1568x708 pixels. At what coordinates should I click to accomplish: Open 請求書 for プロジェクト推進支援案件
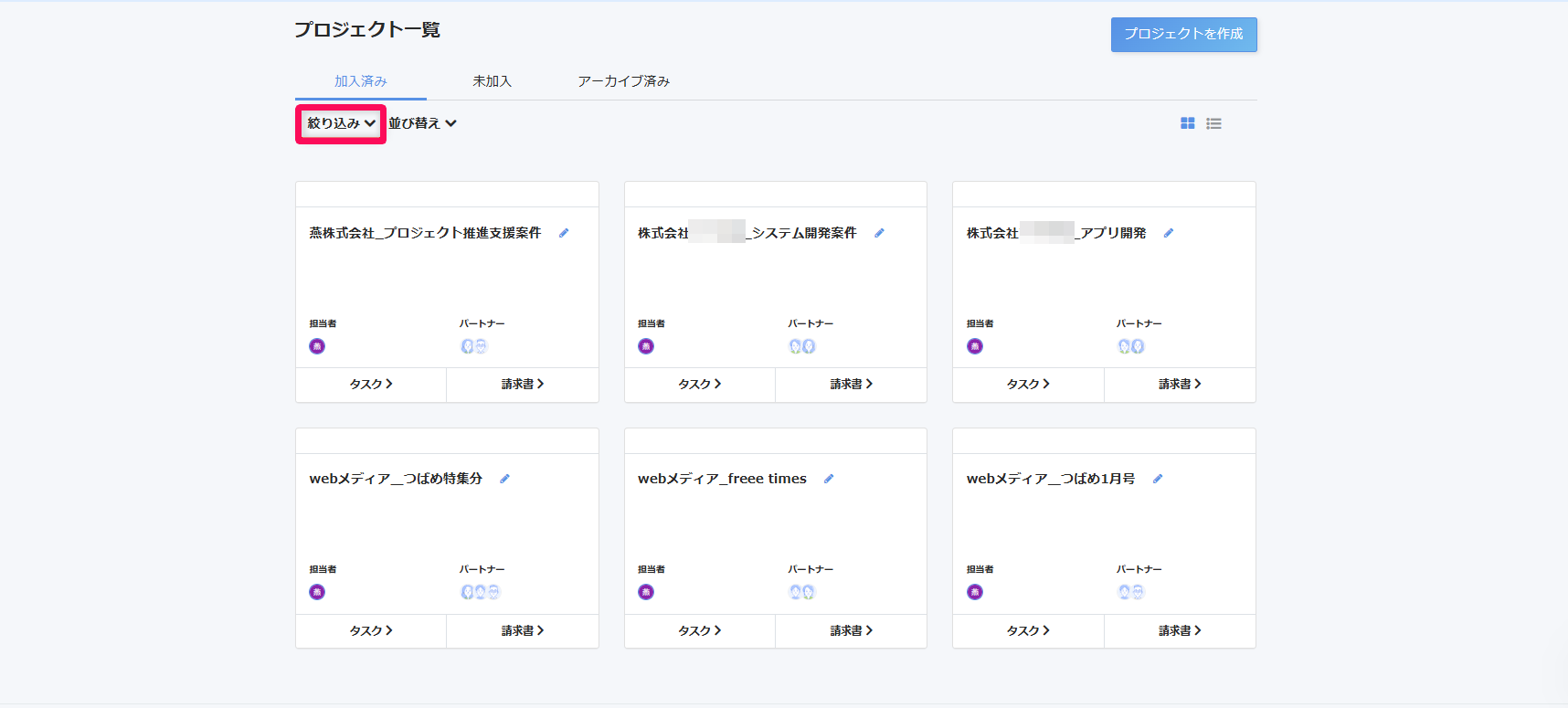point(523,385)
